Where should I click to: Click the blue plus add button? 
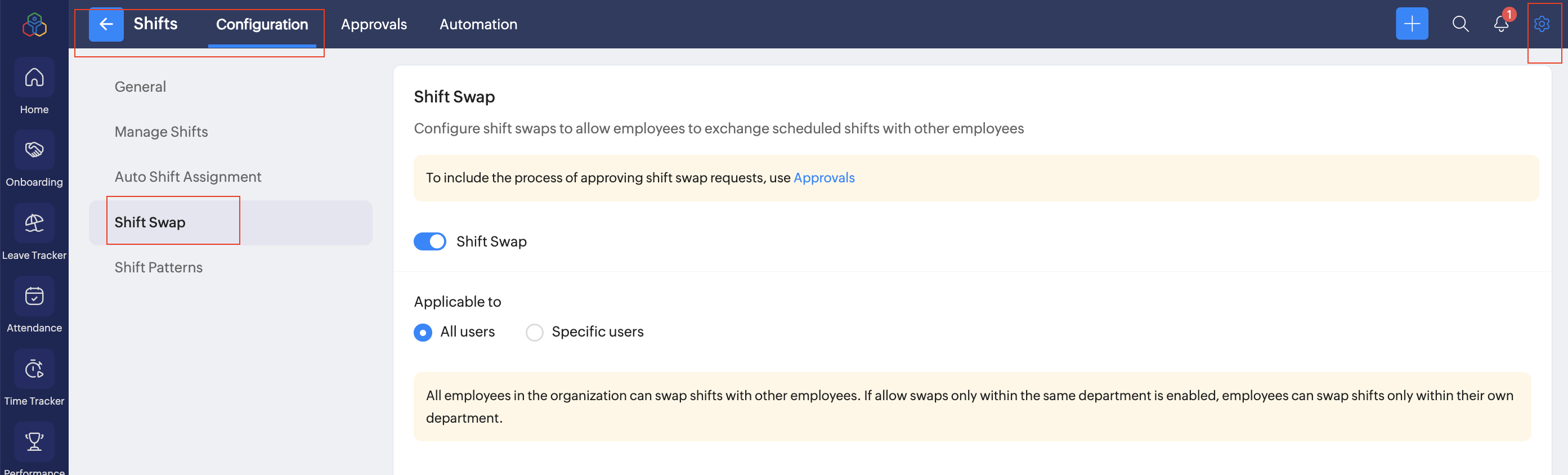(1412, 24)
